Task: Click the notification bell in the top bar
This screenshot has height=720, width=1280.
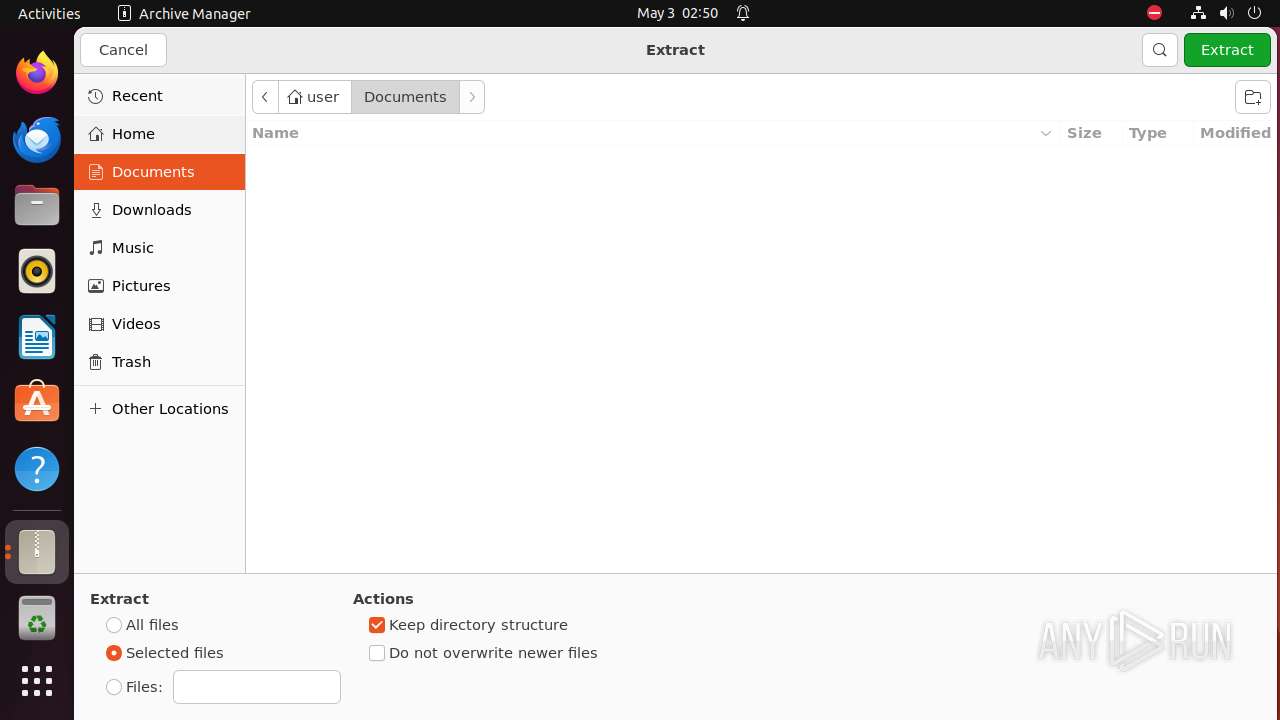Action: [x=743, y=13]
